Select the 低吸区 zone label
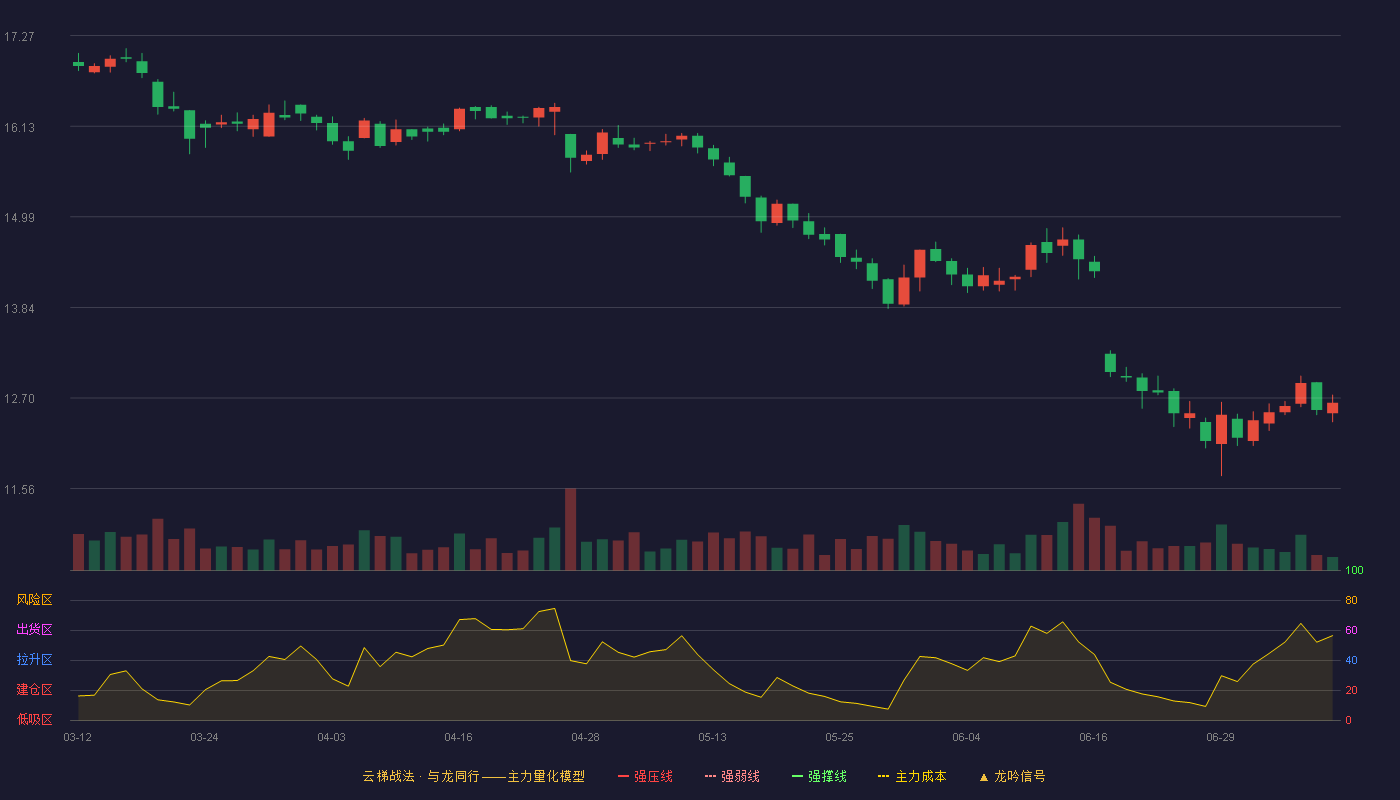1400x800 pixels. (34, 719)
